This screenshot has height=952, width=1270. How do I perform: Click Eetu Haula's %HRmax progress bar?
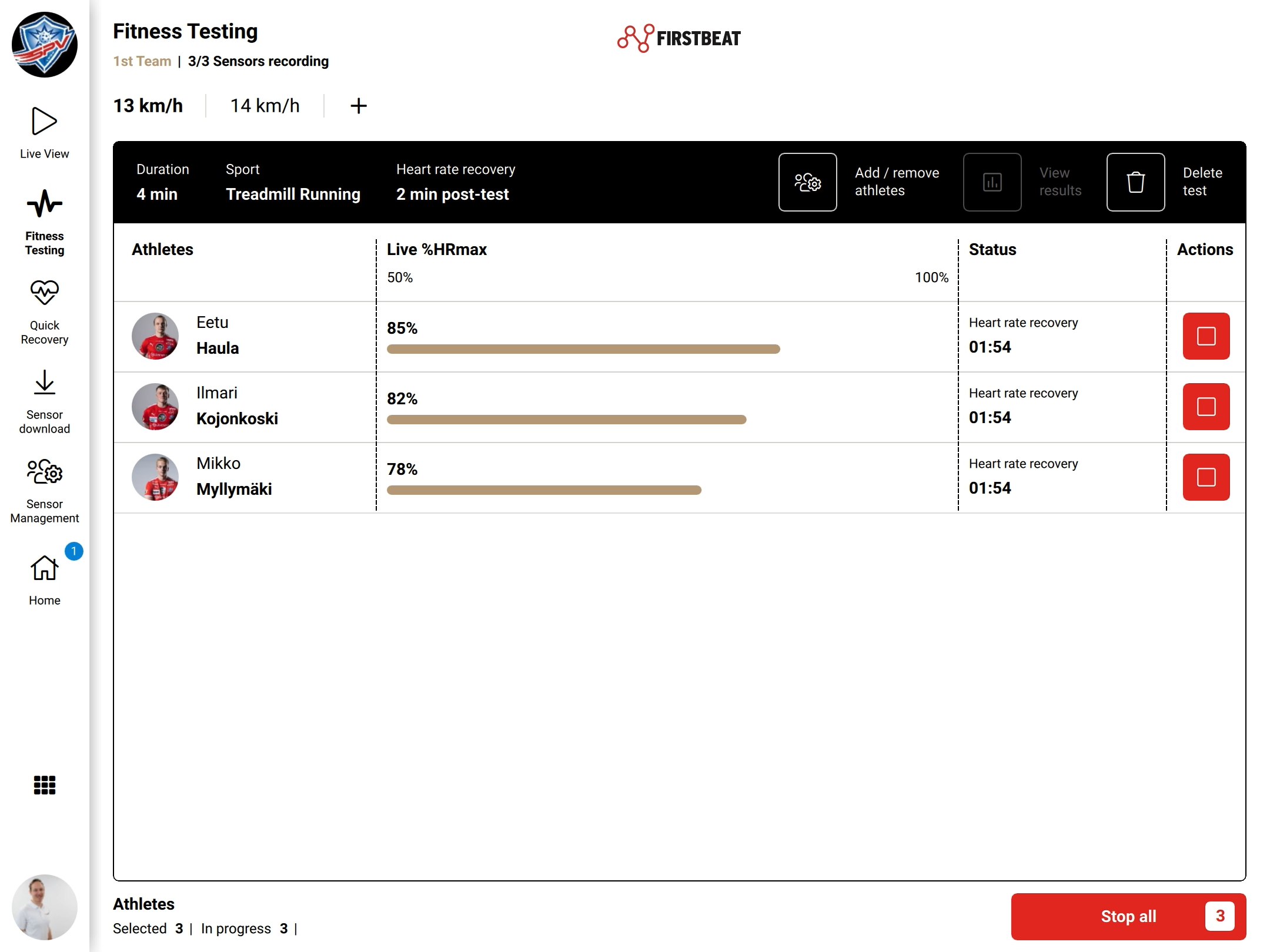pos(583,349)
